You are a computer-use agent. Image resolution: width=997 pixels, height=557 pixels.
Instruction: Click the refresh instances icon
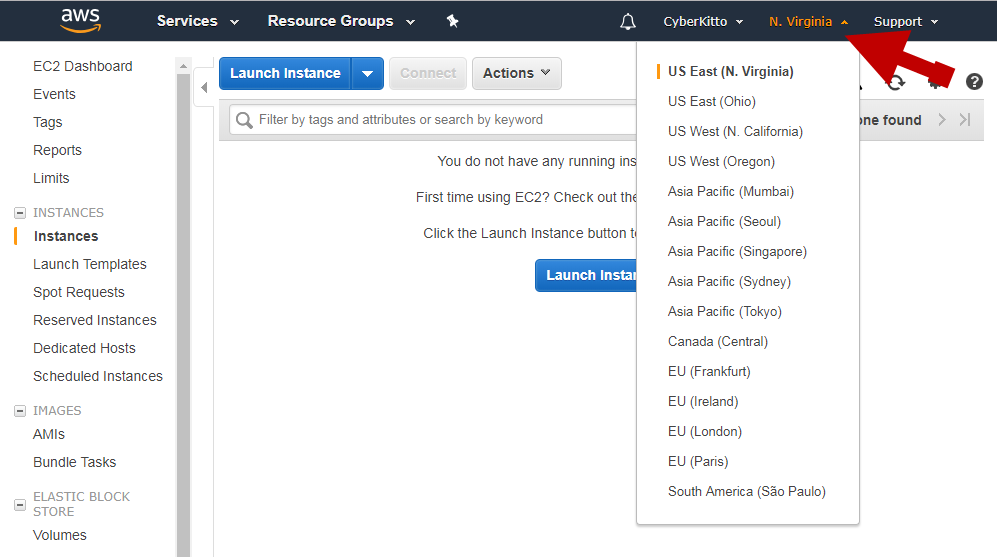tap(895, 82)
